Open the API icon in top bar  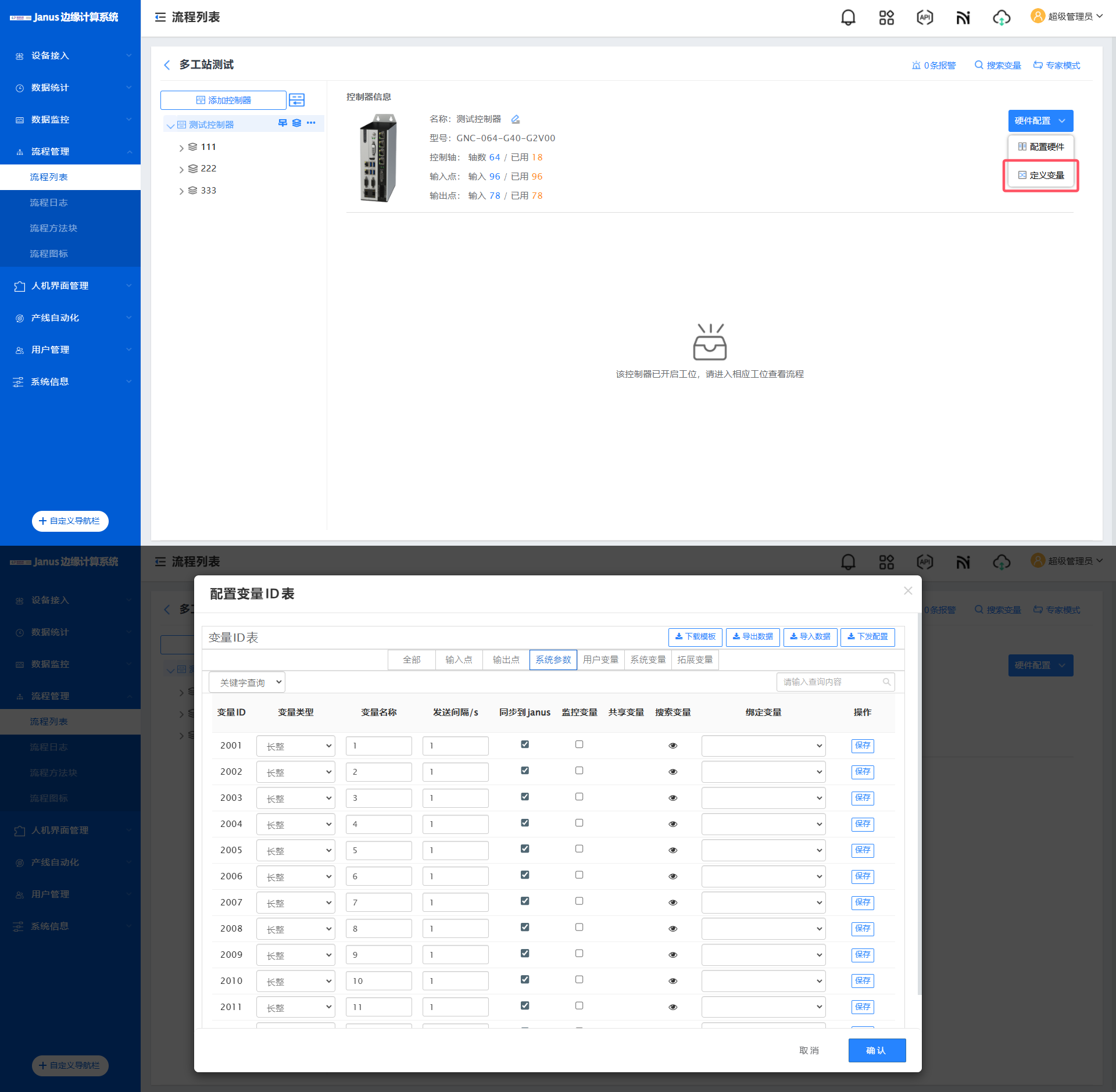click(924, 17)
